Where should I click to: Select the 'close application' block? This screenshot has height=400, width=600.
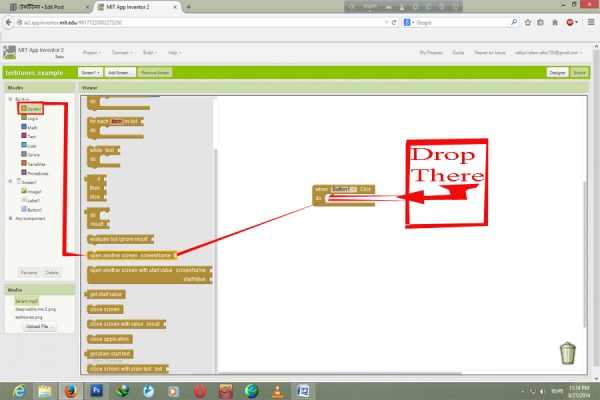(x=109, y=339)
